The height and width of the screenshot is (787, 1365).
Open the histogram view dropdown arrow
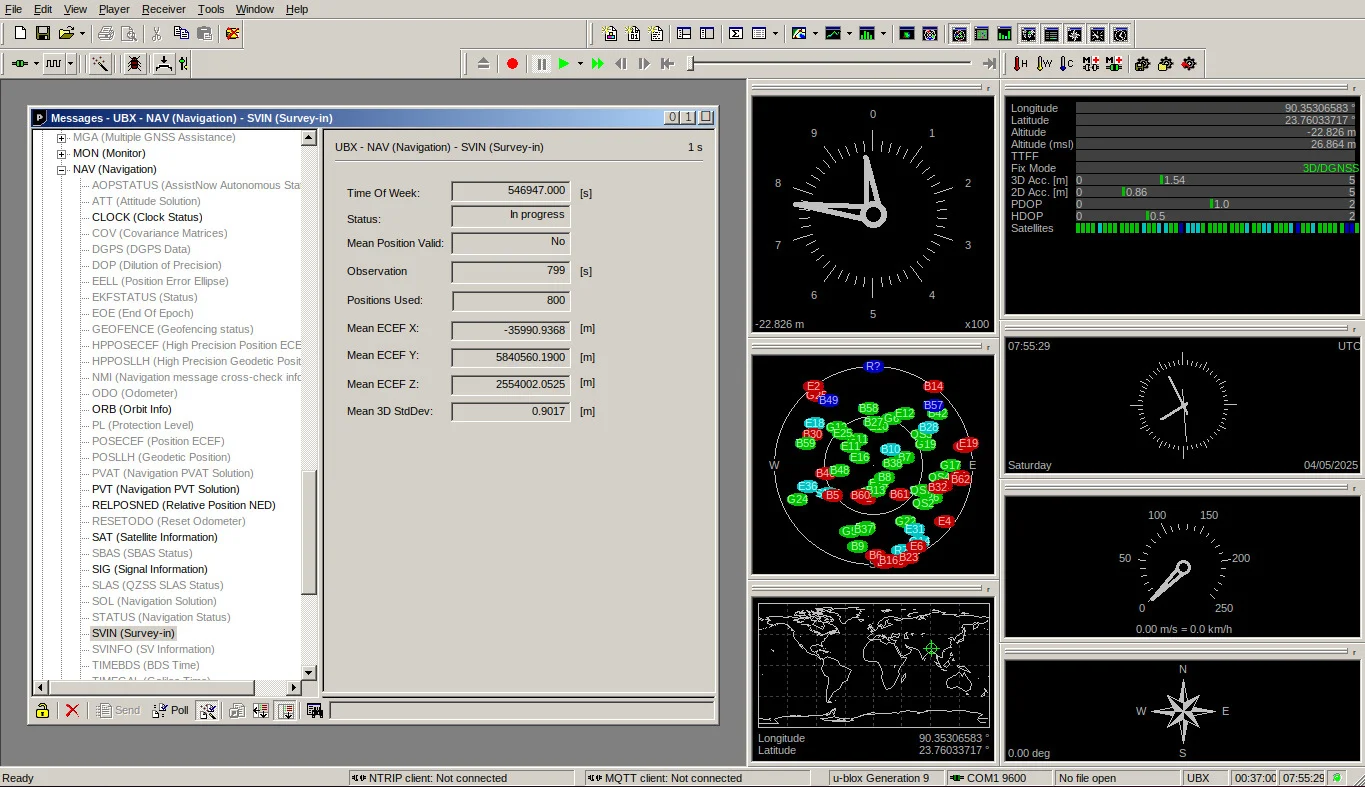pyautogui.click(x=883, y=33)
